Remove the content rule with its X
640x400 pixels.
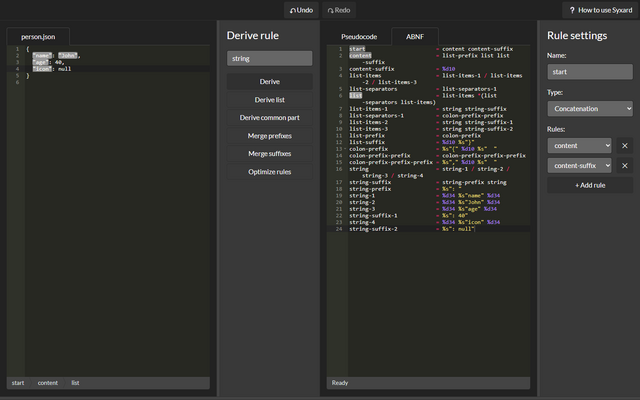click(624, 146)
